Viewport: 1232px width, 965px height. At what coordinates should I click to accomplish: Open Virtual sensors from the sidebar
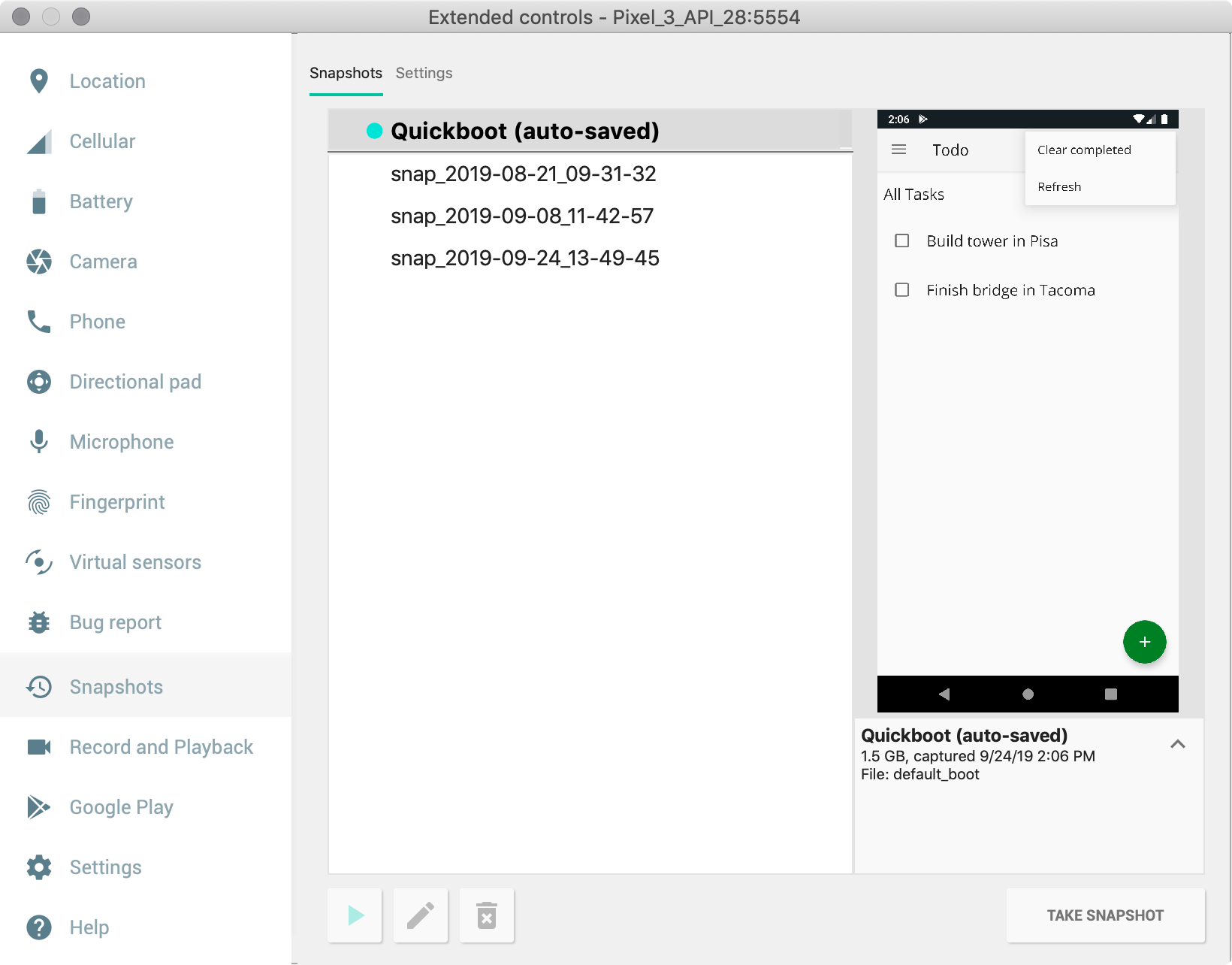(134, 562)
